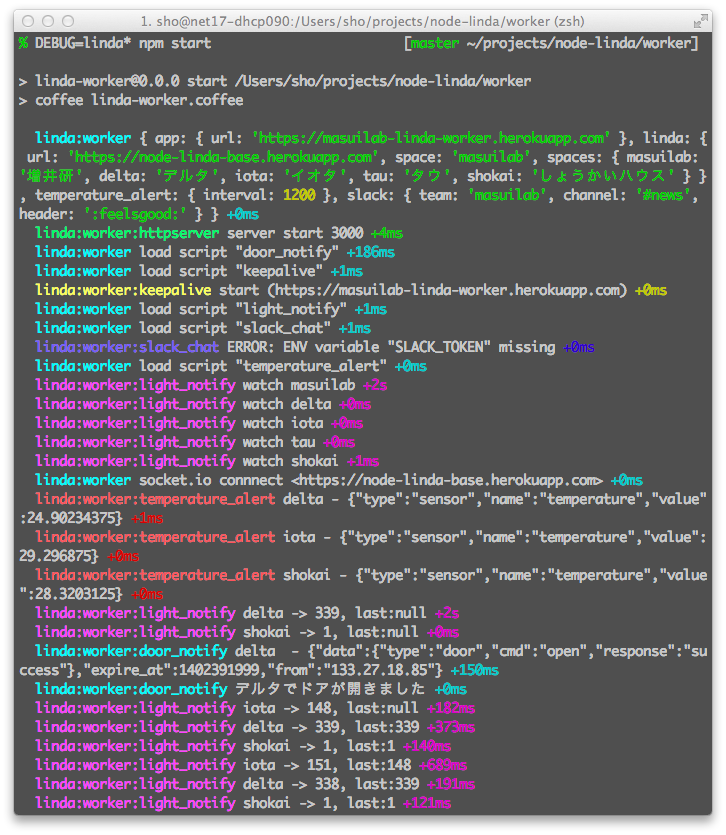This screenshot has width=726, height=835.
Task: Click the load script "keepalive" line
Action: 199,271
